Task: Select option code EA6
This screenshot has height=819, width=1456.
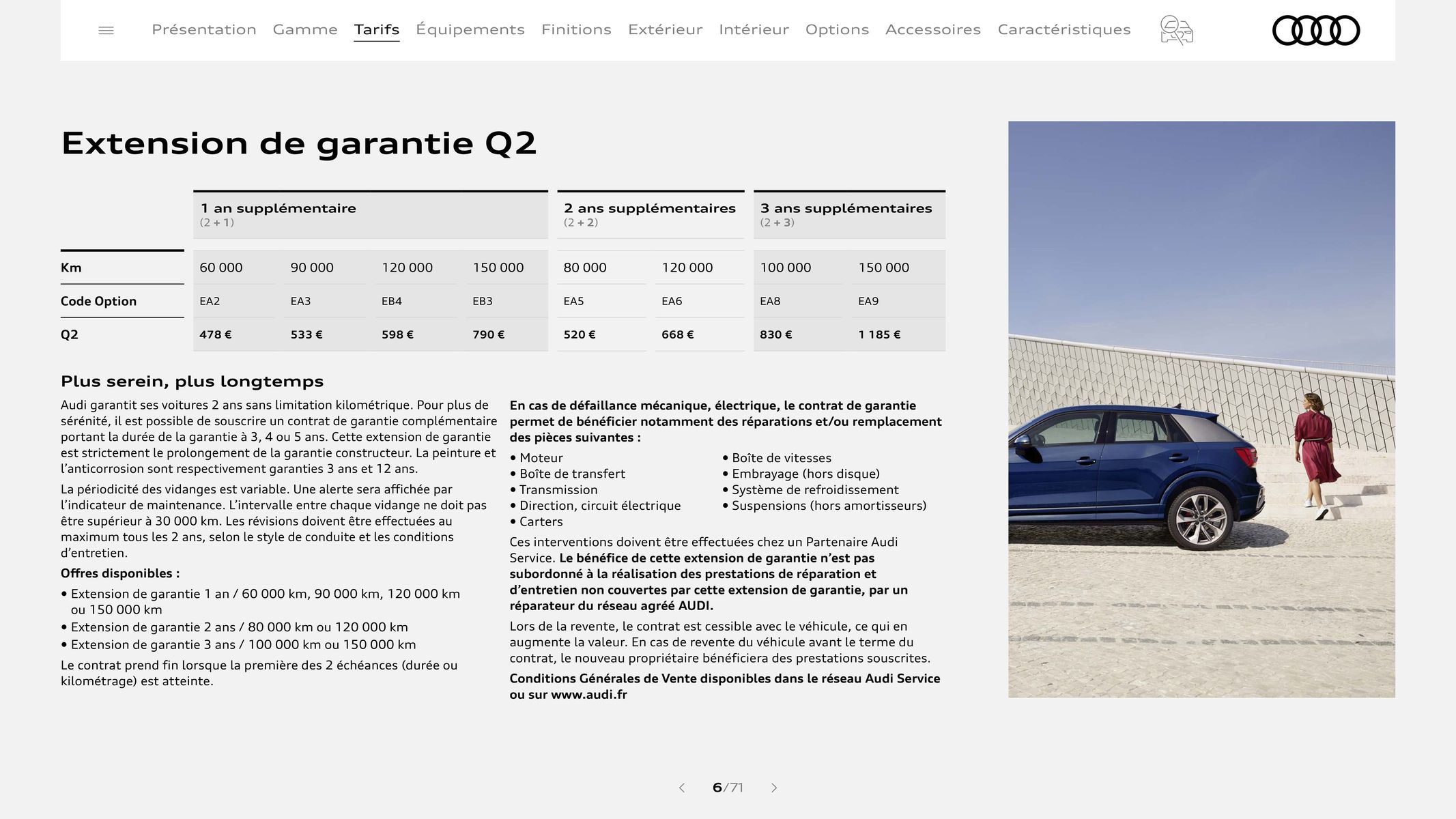Action: [x=672, y=301]
